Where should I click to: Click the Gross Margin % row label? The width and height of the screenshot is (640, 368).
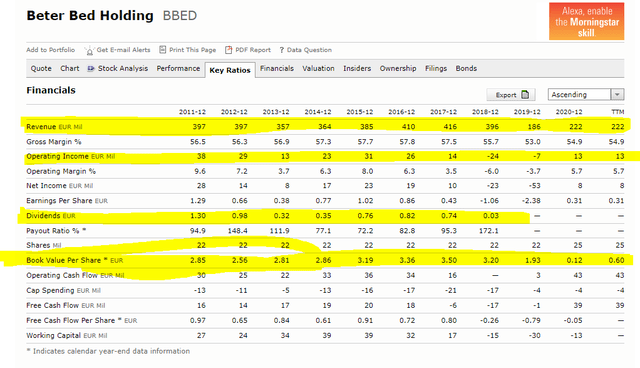(54, 142)
